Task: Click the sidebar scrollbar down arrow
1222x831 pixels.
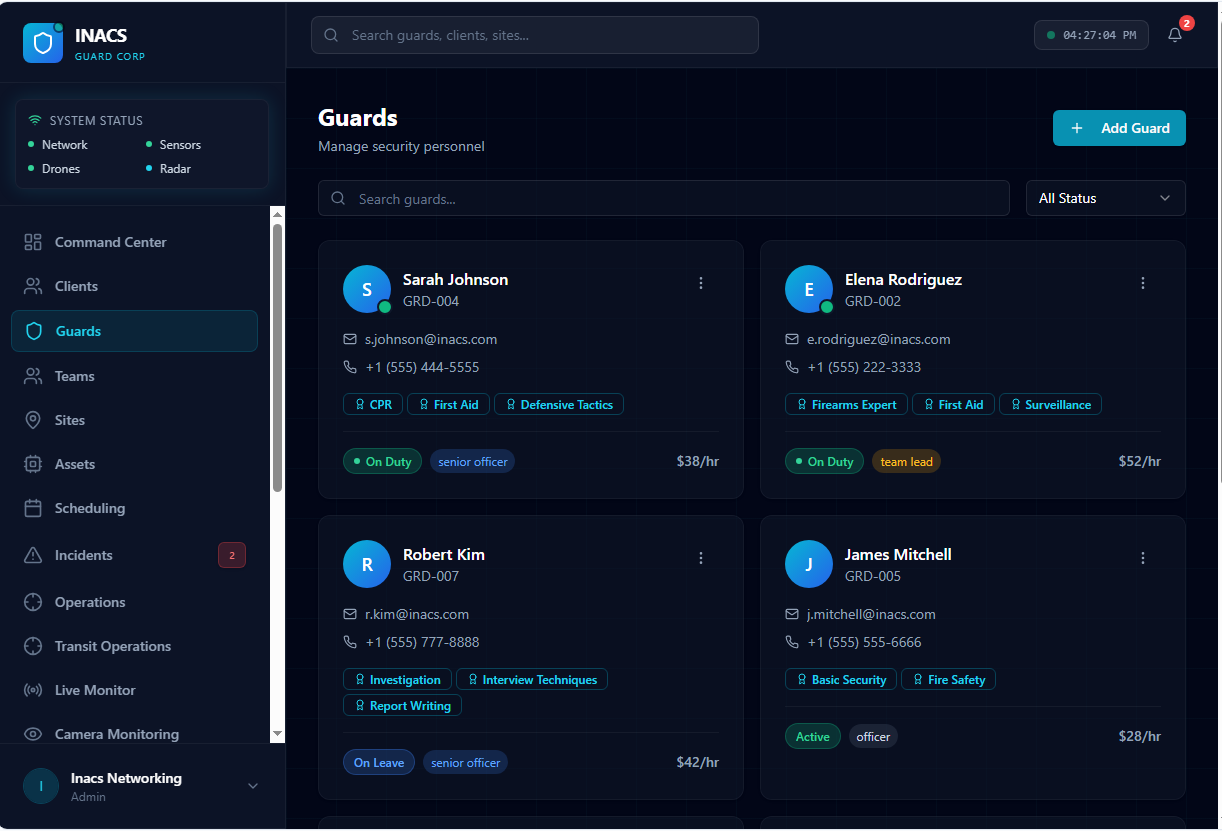Action: (277, 735)
